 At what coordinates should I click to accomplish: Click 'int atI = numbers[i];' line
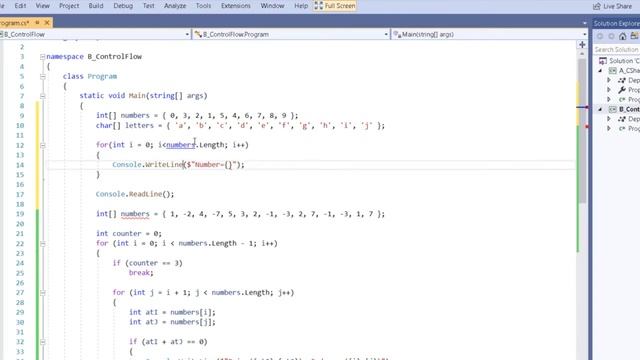tap(172, 312)
